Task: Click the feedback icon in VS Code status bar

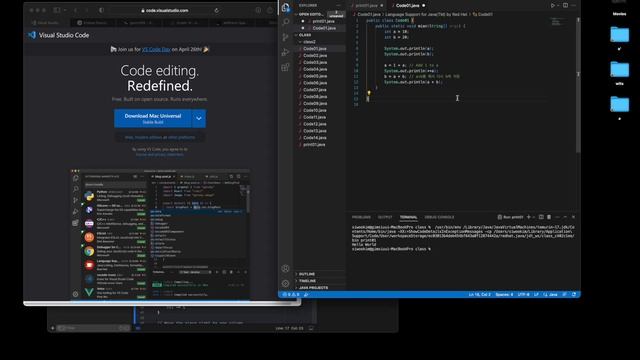Action: [x=565, y=294]
